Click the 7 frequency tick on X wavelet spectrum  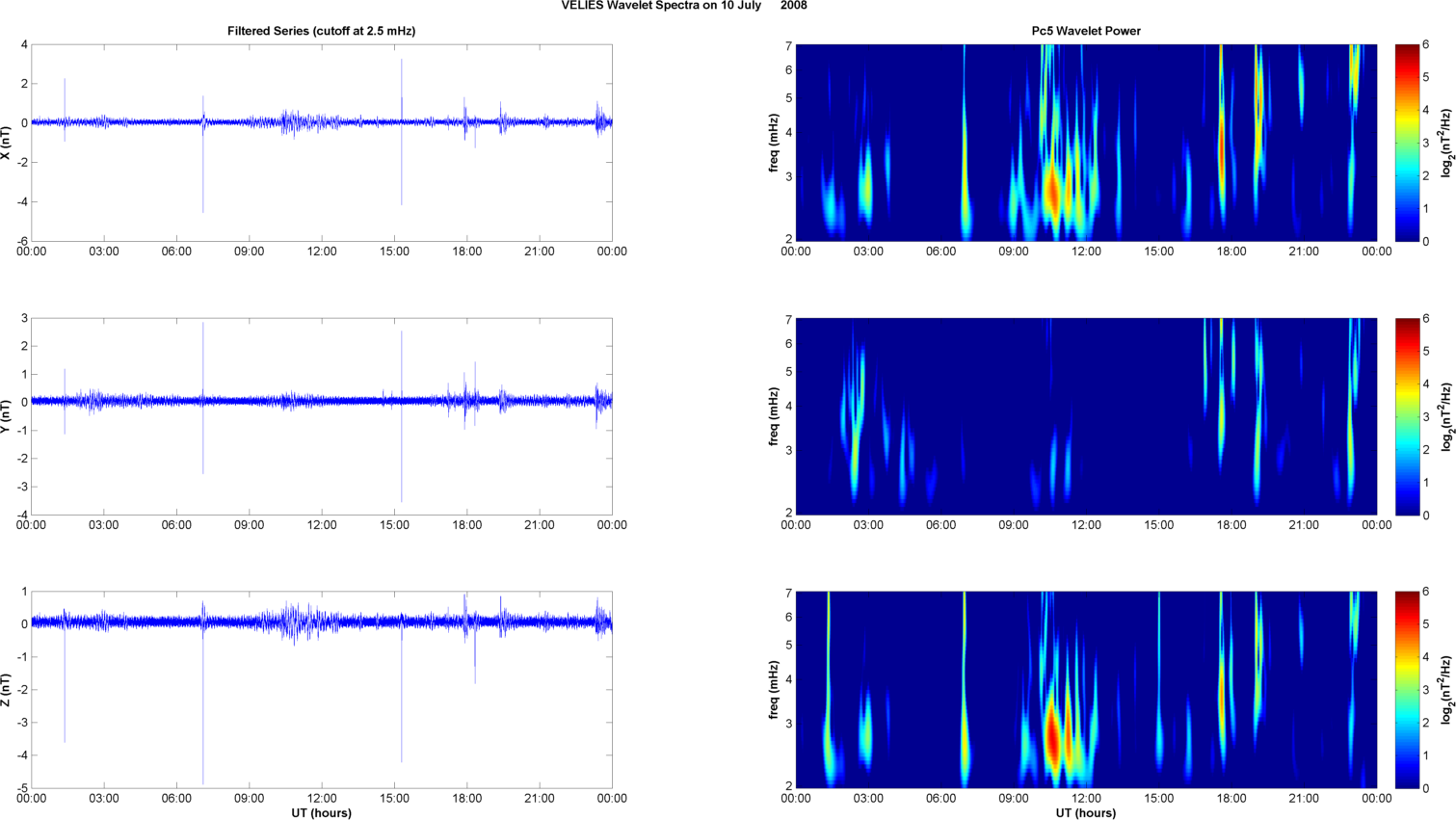(788, 46)
